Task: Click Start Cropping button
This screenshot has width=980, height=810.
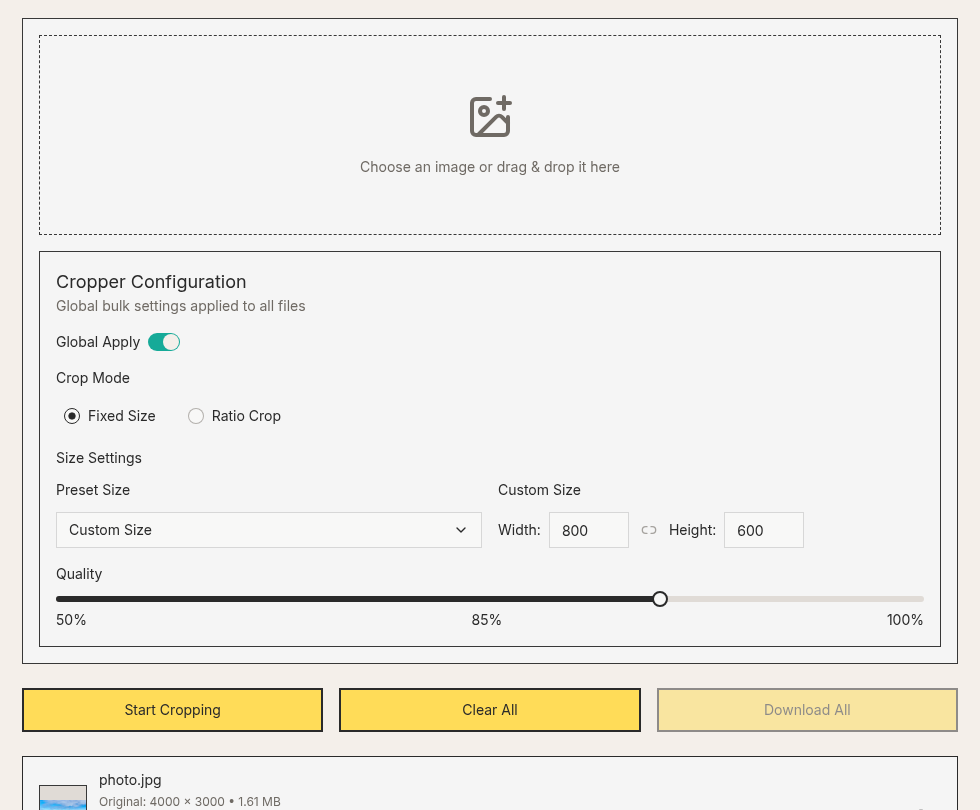Action: (172, 710)
